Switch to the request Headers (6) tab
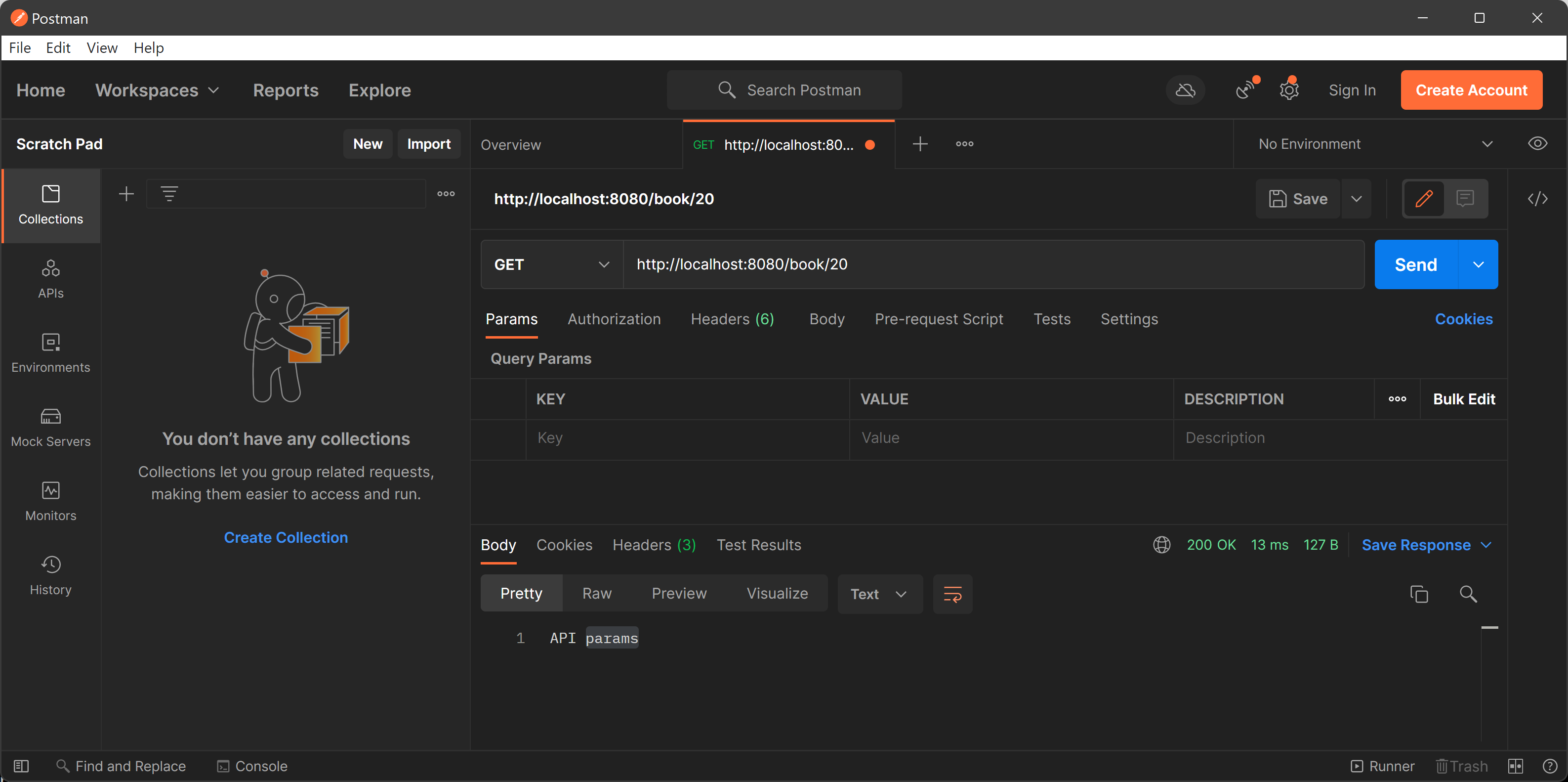1568x782 pixels. click(x=732, y=319)
